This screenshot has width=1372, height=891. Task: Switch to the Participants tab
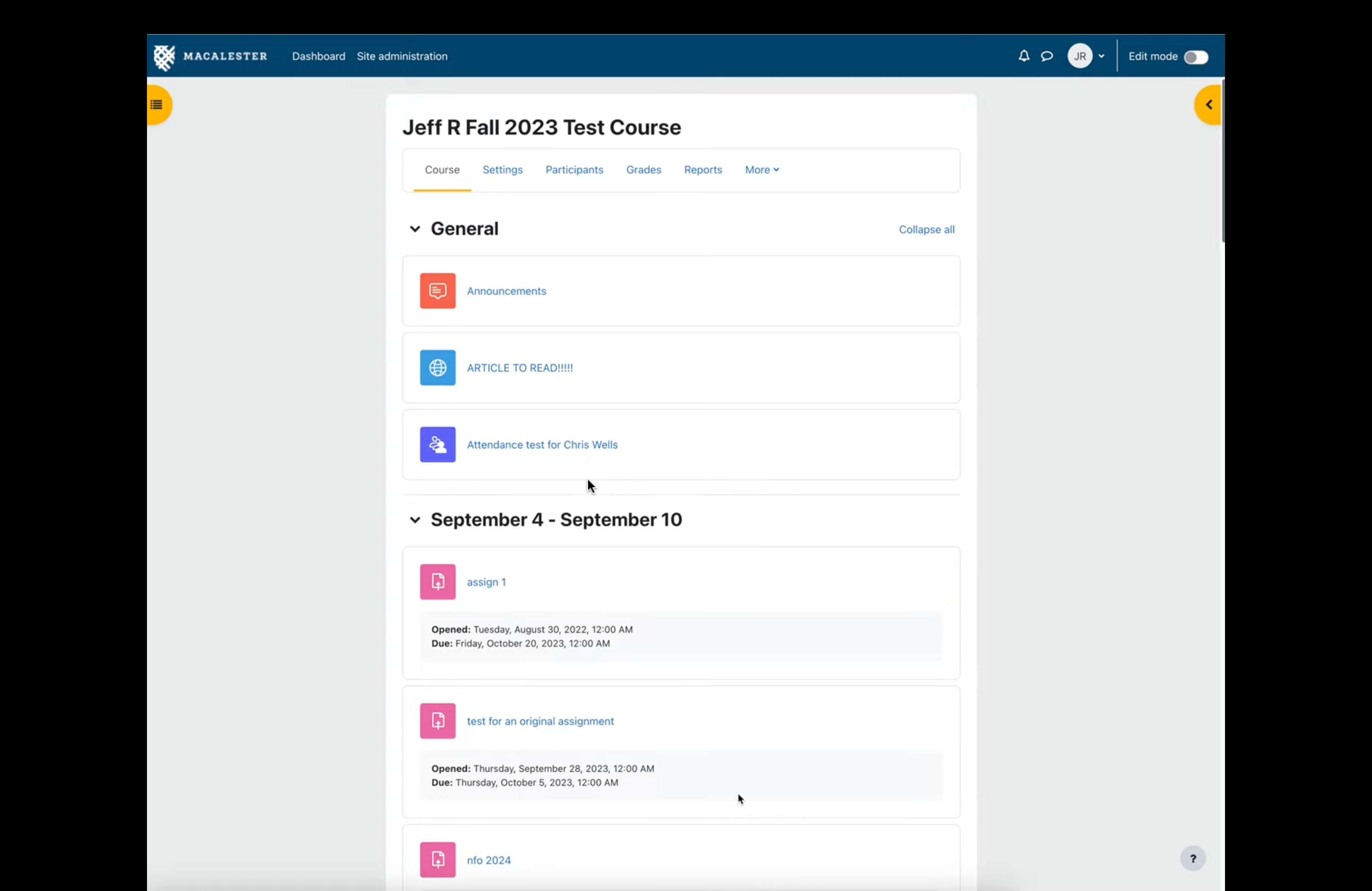(x=573, y=170)
